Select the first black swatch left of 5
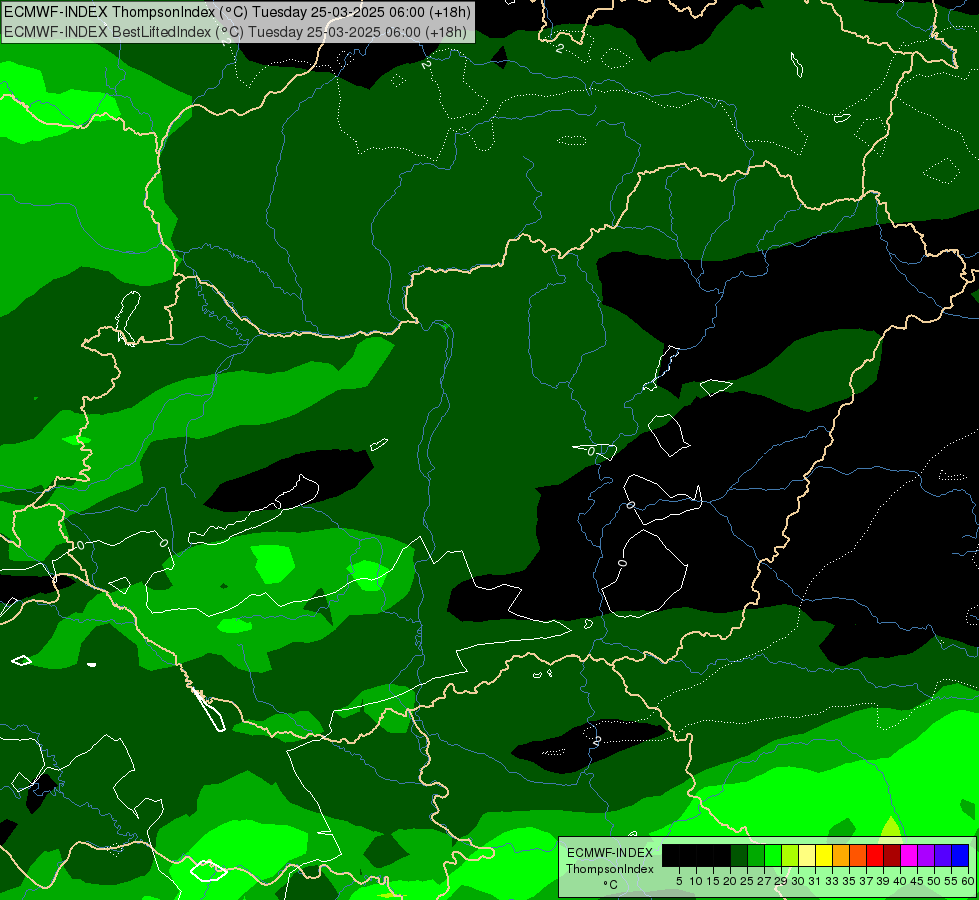 (x=671, y=855)
